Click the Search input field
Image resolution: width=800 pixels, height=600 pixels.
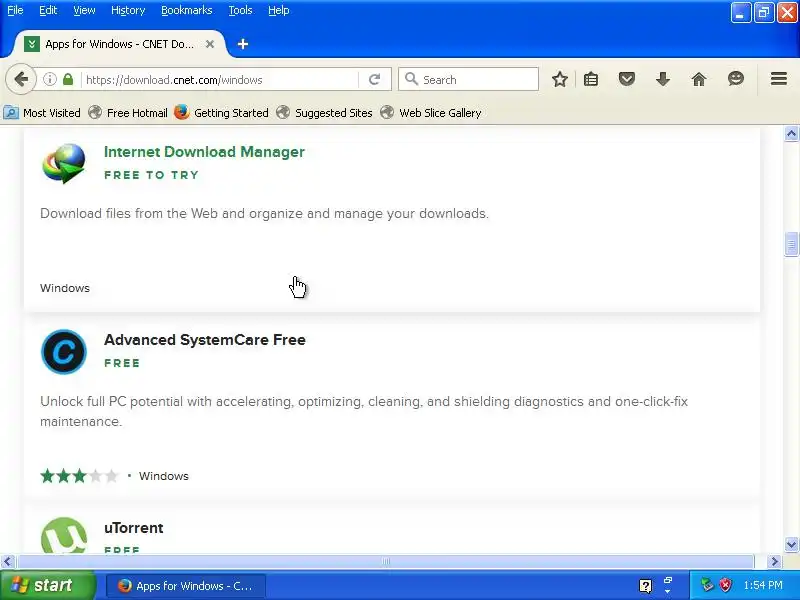pos(468,80)
